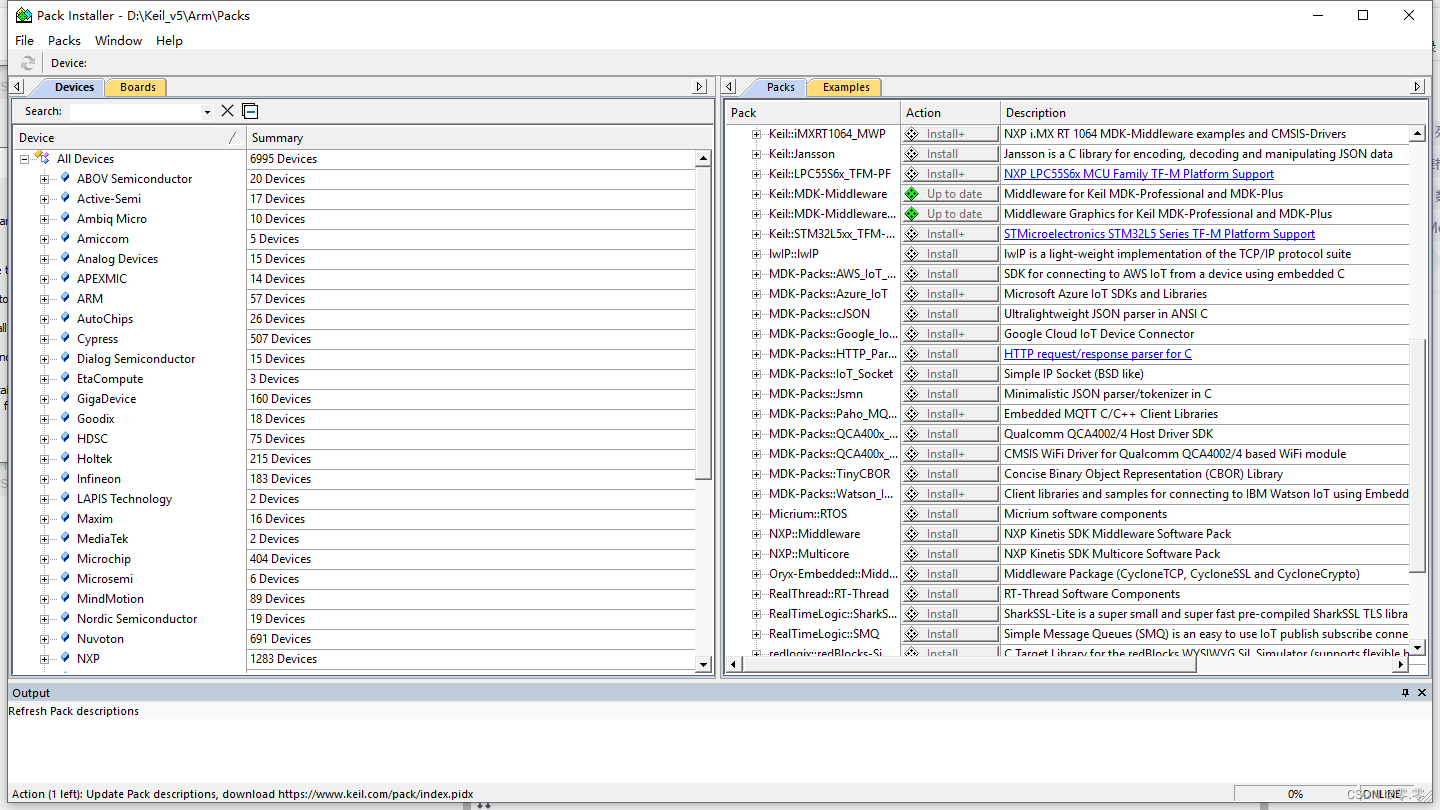Open NXP LPC55S6x MCU Family TF-M link
This screenshot has height=810, width=1440.
tap(1139, 174)
